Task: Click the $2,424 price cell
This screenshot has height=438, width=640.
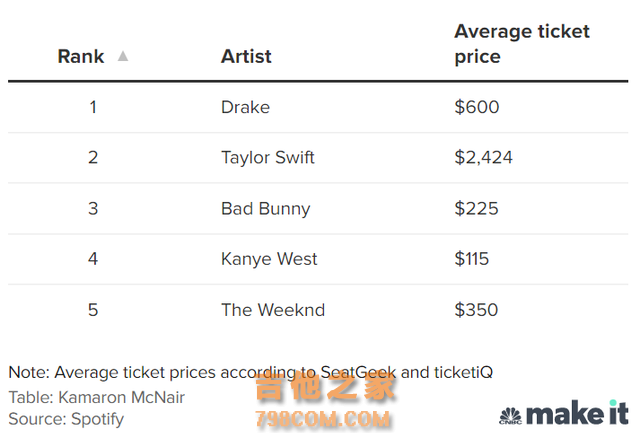Action: (484, 158)
